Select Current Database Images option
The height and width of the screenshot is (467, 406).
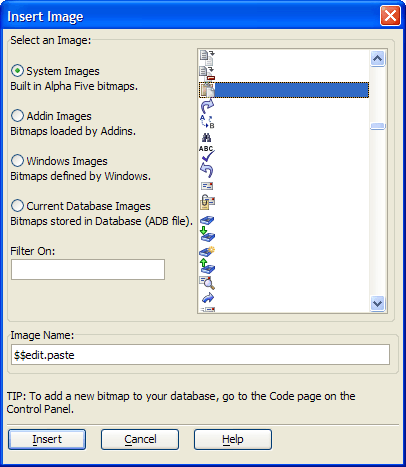(x=17, y=206)
